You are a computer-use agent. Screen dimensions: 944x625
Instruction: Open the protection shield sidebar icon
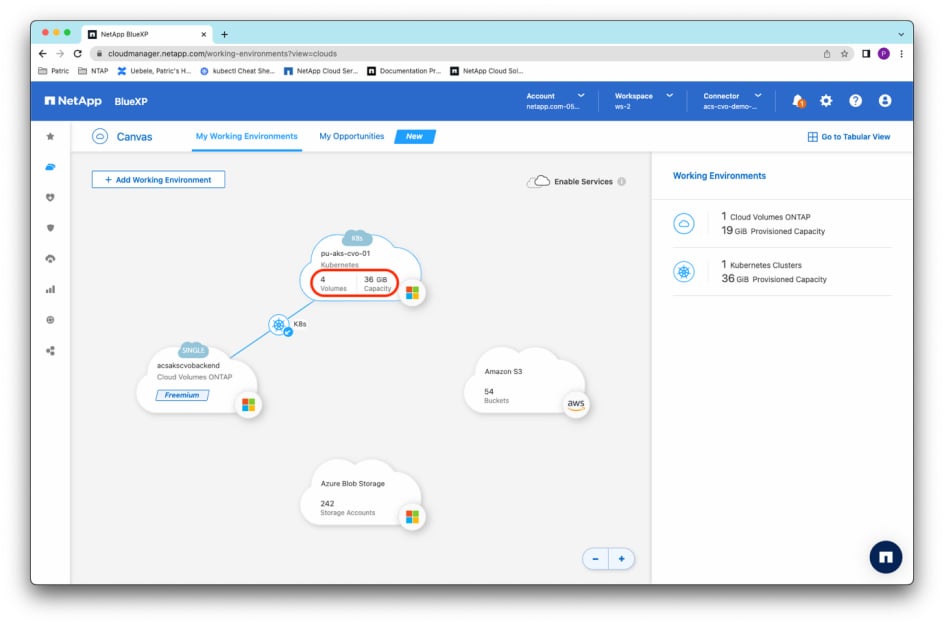pyautogui.click(x=51, y=228)
